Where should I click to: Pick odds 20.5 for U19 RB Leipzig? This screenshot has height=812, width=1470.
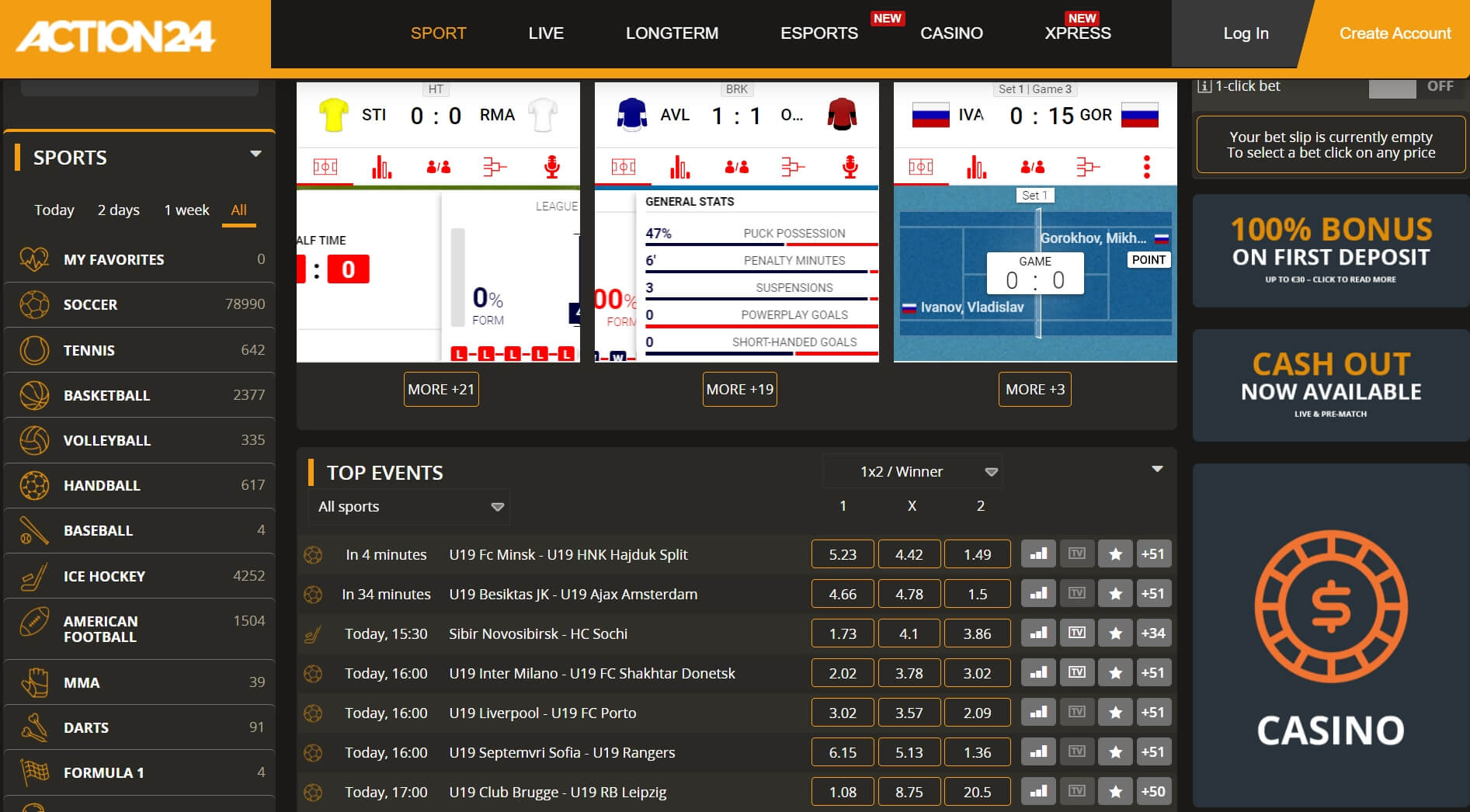(977, 792)
